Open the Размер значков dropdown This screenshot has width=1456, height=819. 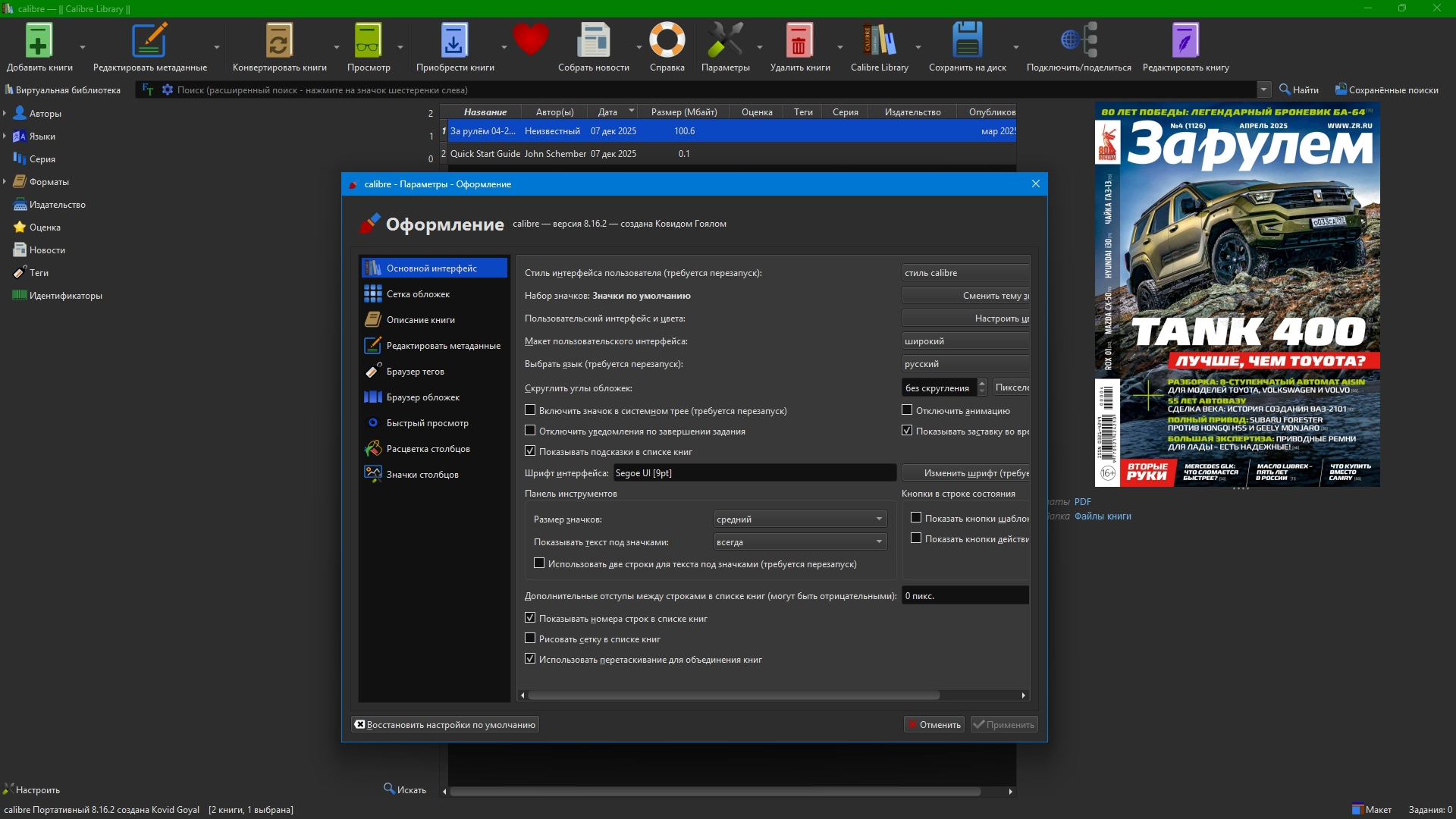[800, 519]
